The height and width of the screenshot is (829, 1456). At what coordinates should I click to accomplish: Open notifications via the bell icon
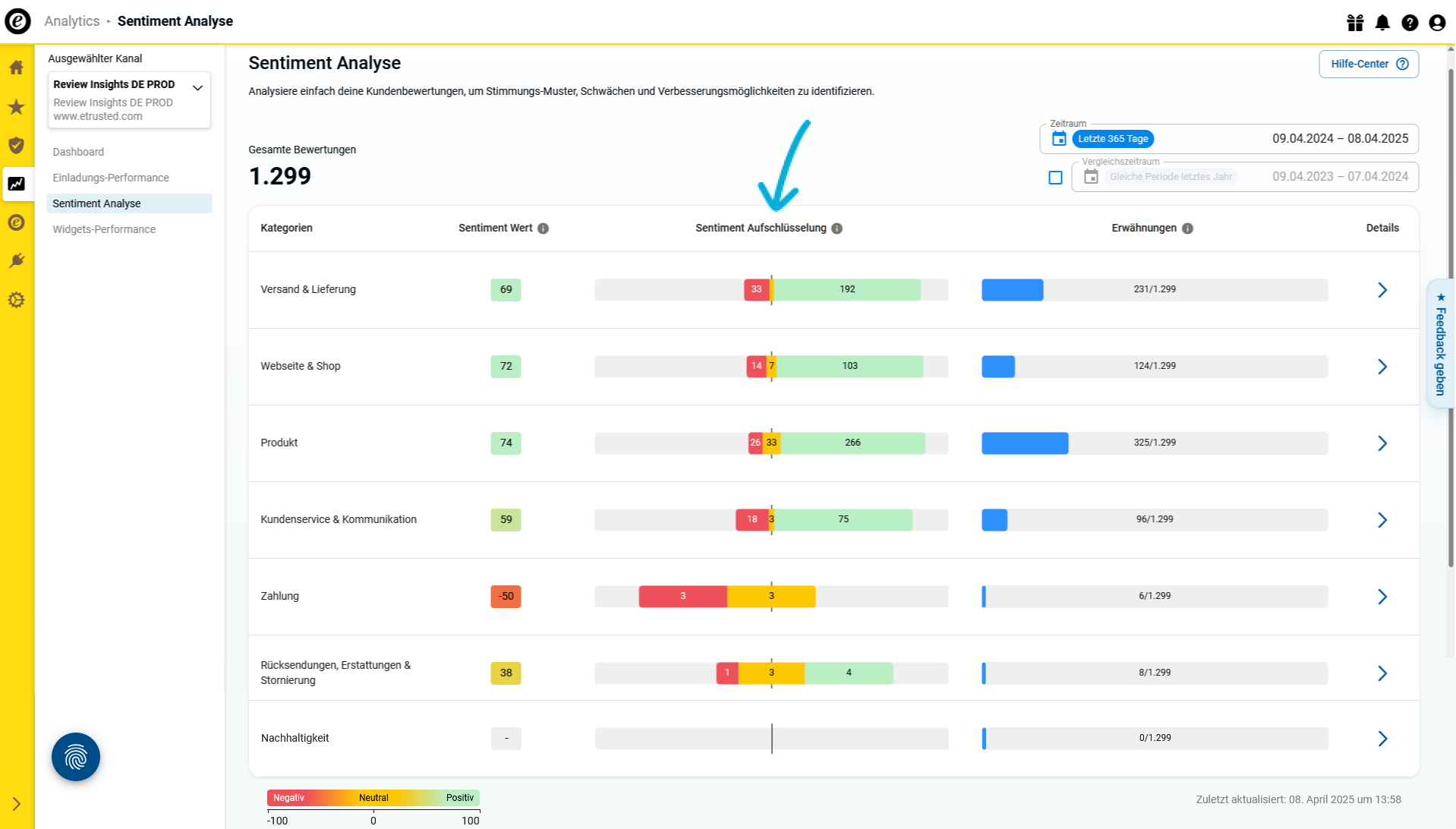point(1382,22)
